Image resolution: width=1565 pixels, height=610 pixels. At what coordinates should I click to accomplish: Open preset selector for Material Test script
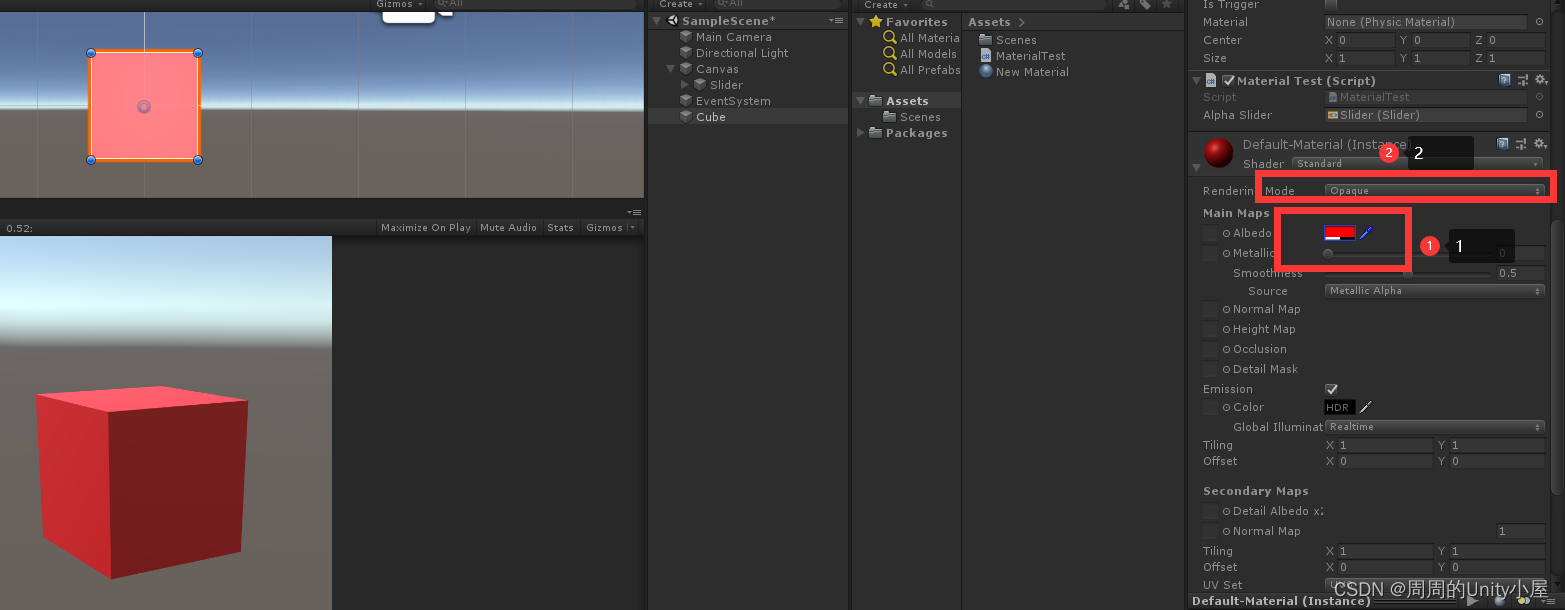(1522, 80)
